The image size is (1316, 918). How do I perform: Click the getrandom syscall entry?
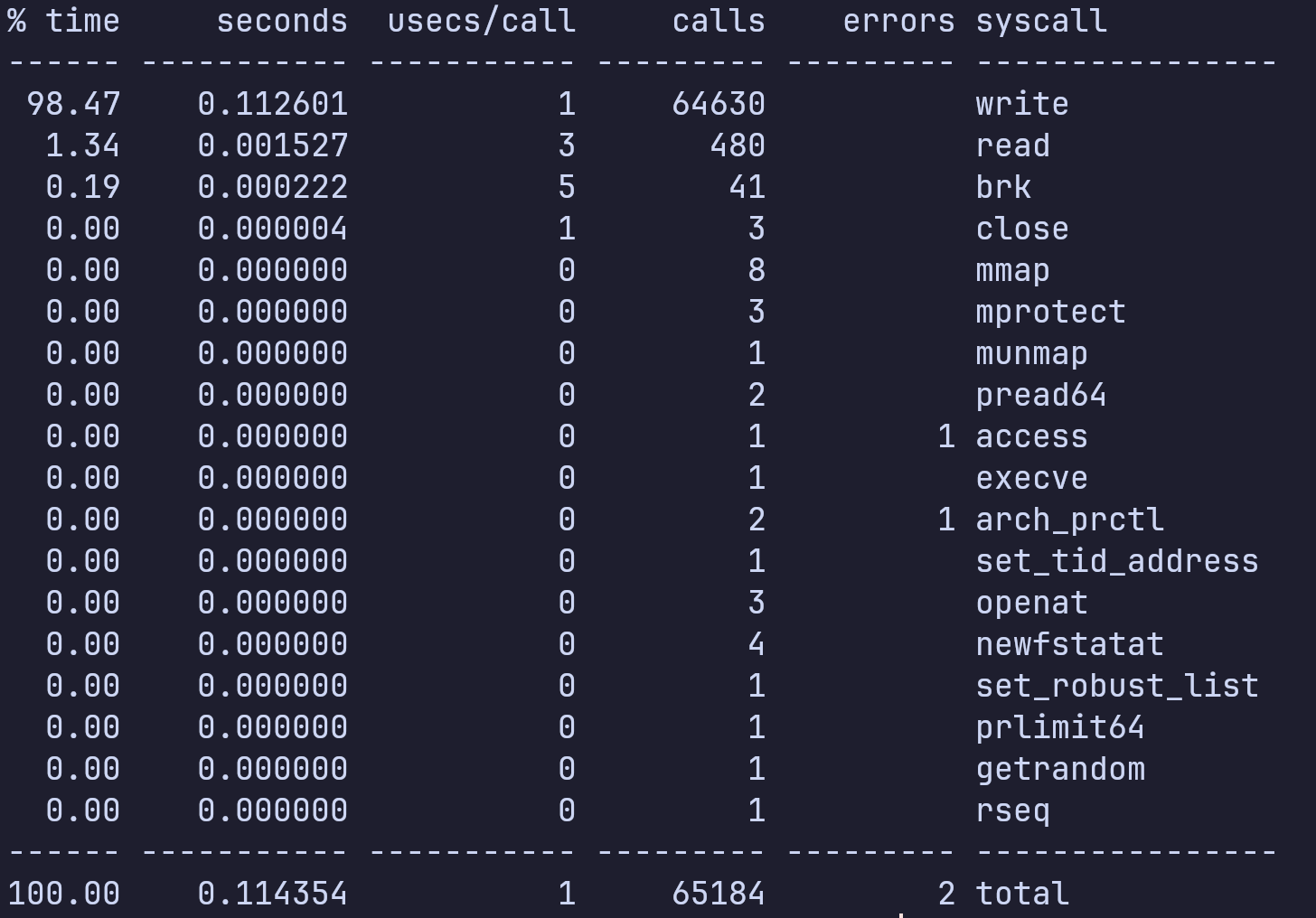tap(1060, 769)
